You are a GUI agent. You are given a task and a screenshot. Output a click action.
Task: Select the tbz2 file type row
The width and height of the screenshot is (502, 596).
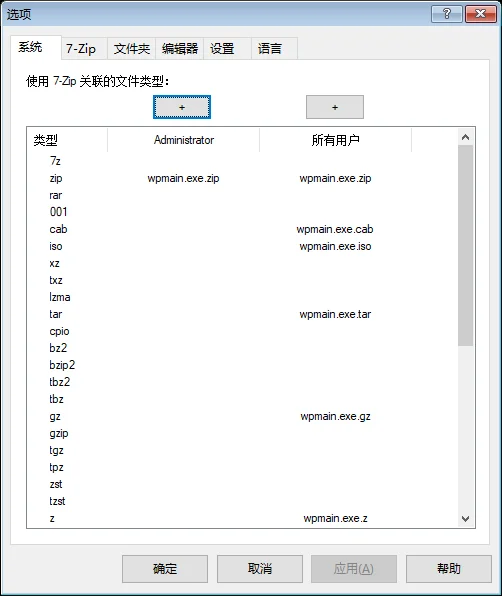tap(242, 382)
